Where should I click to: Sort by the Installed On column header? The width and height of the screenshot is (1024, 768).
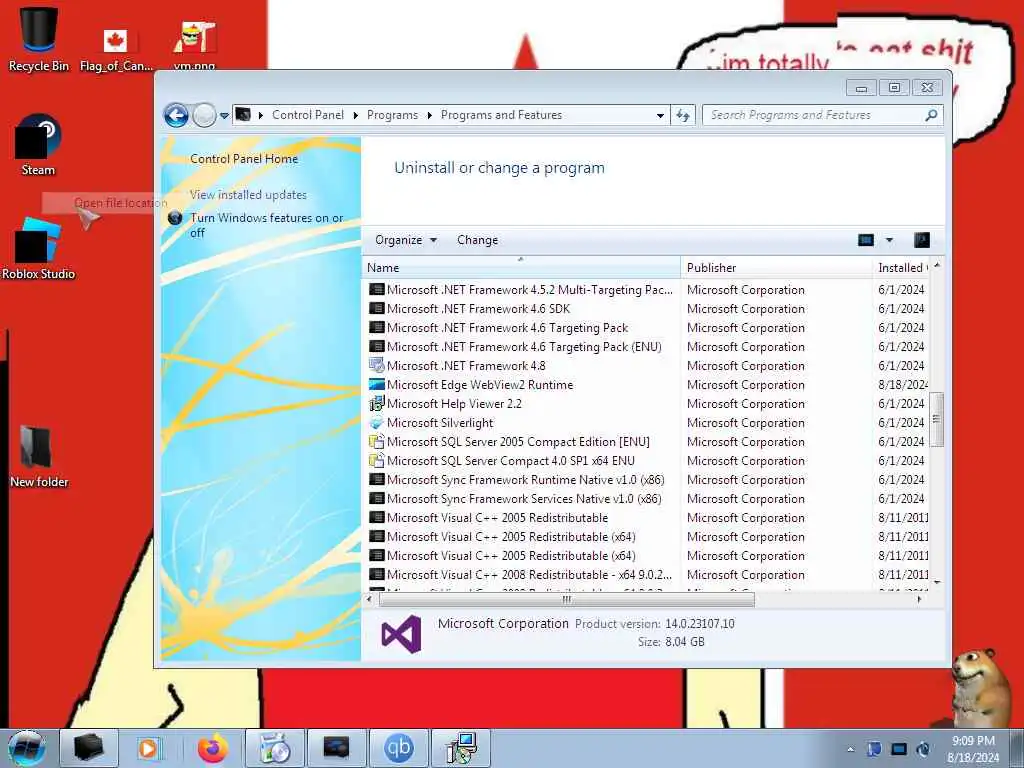(x=901, y=267)
